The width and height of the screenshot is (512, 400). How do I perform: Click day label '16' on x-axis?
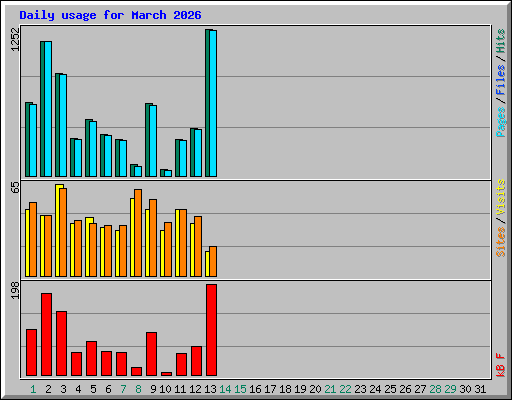(x=255, y=389)
